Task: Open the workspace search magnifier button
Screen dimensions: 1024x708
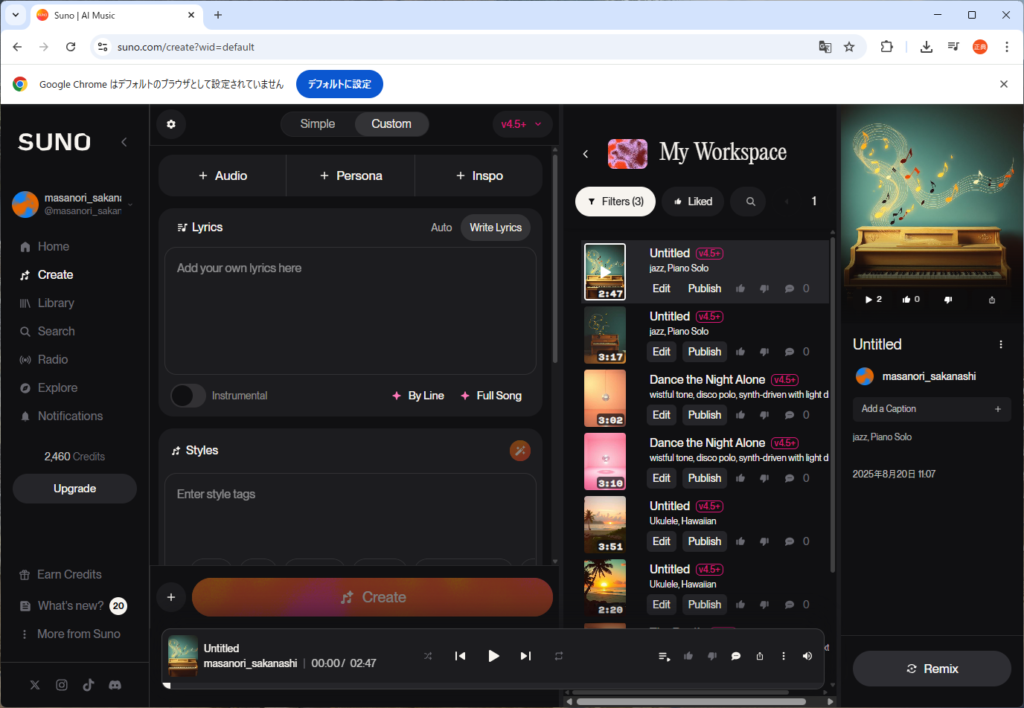Action: (749, 201)
